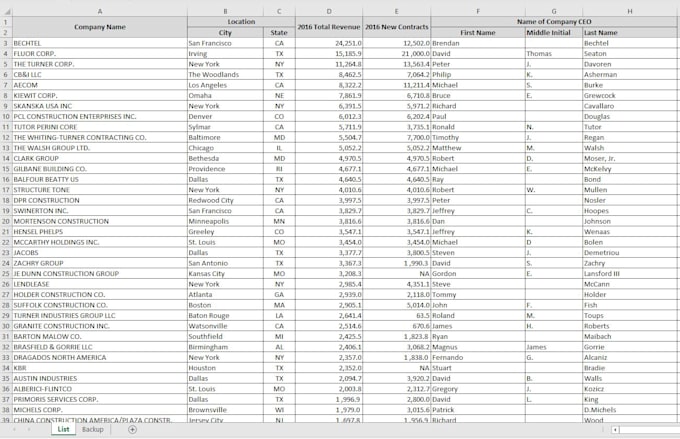680x439 pixels.
Task: Click the Watsonville city cell
Action: 225,326
